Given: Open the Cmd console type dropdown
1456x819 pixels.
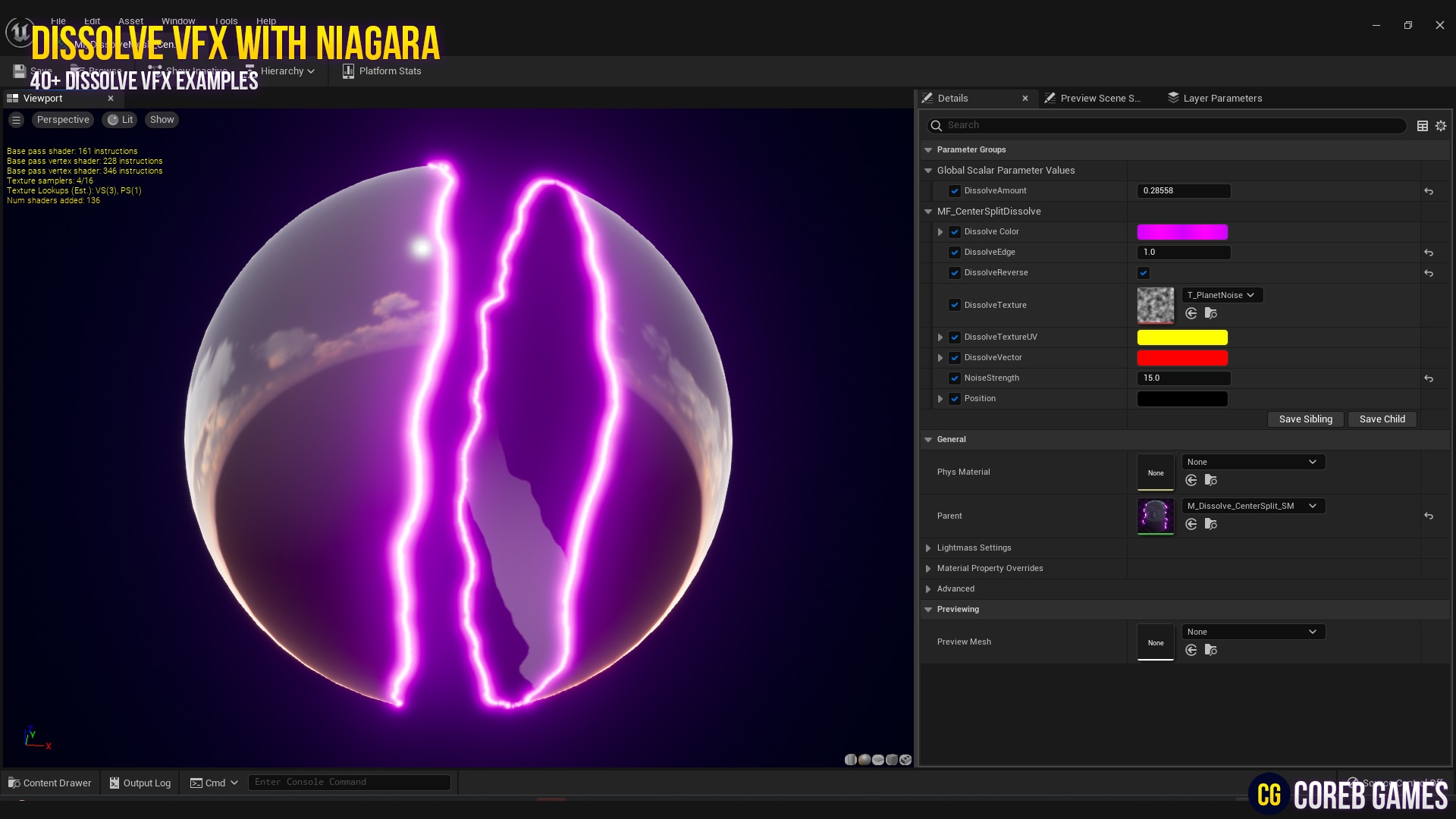Looking at the screenshot, I should point(214,783).
